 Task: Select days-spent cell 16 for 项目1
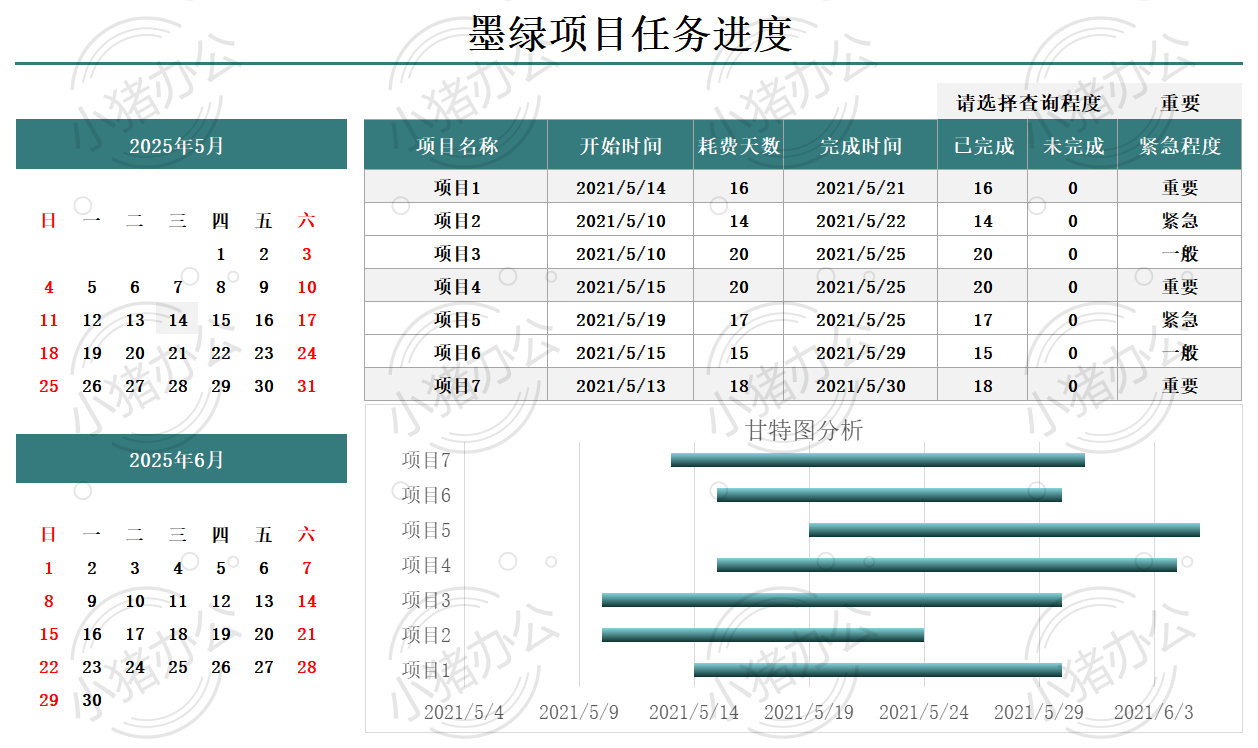pyautogui.click(x=738, y=187)
